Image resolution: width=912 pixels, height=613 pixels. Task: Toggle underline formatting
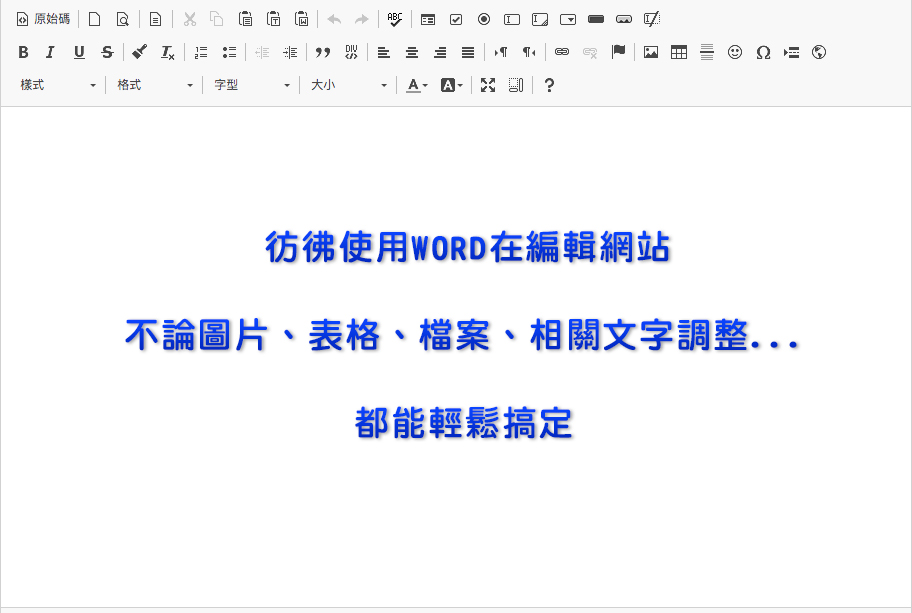[79, 52]
